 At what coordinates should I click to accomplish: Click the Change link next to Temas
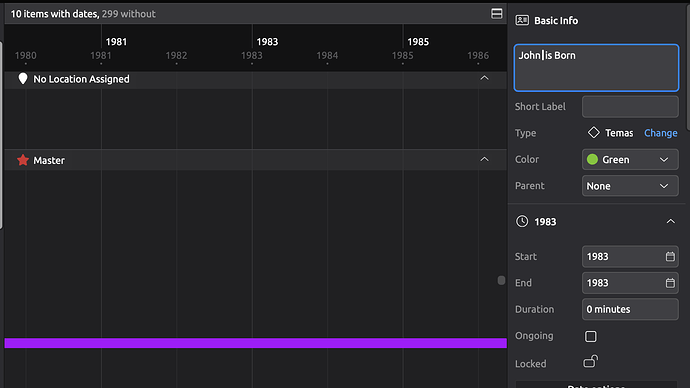coord(661,133)
